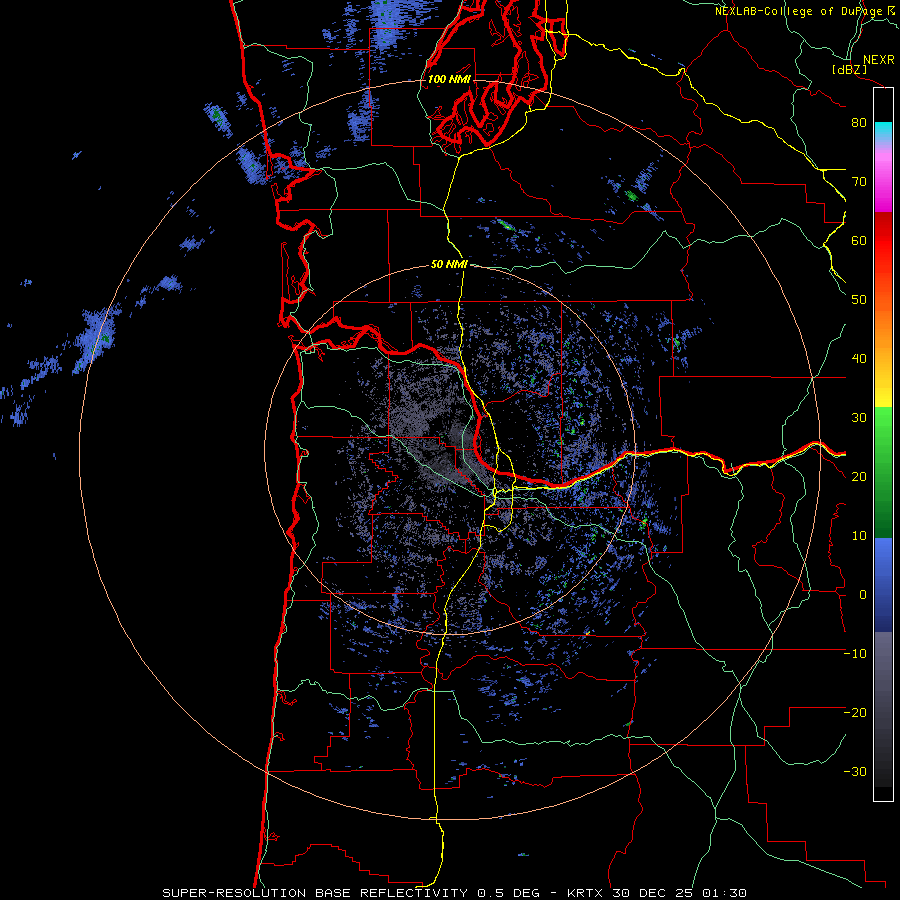Click the 30 value on the dBZ scale
The height and width of the screenshot is (900, 900).
click(x=859, y=418)
